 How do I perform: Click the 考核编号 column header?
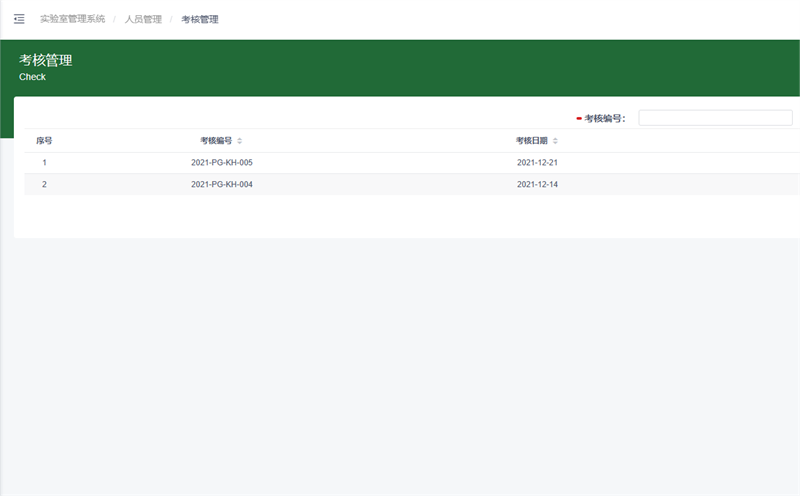tap(215, 141)
